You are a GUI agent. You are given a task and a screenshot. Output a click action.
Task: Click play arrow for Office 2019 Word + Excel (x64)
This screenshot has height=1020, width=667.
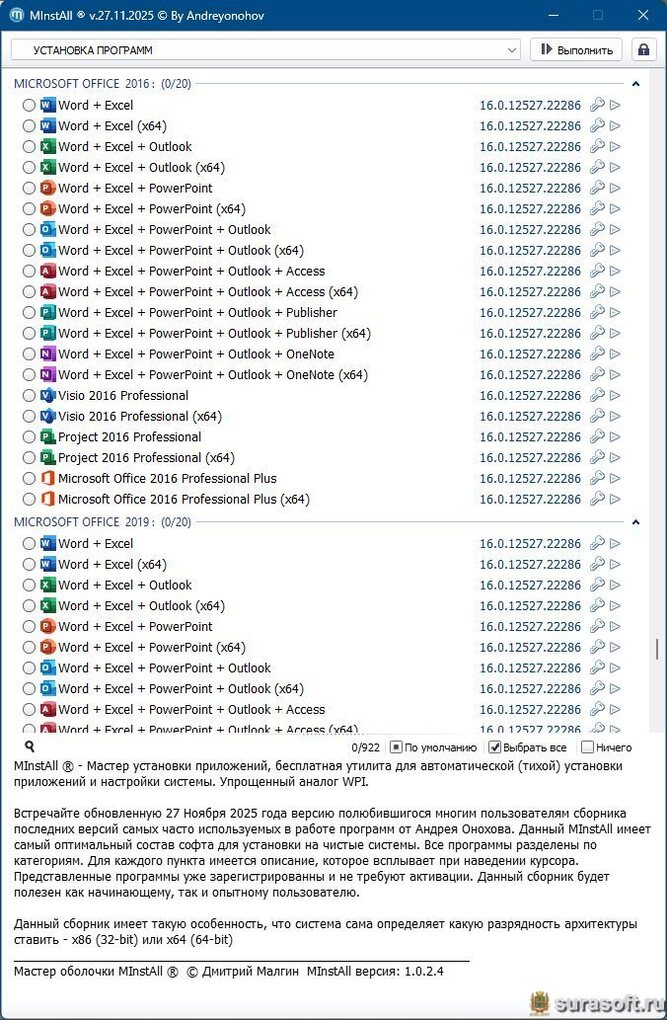click(x=615, y=565)
